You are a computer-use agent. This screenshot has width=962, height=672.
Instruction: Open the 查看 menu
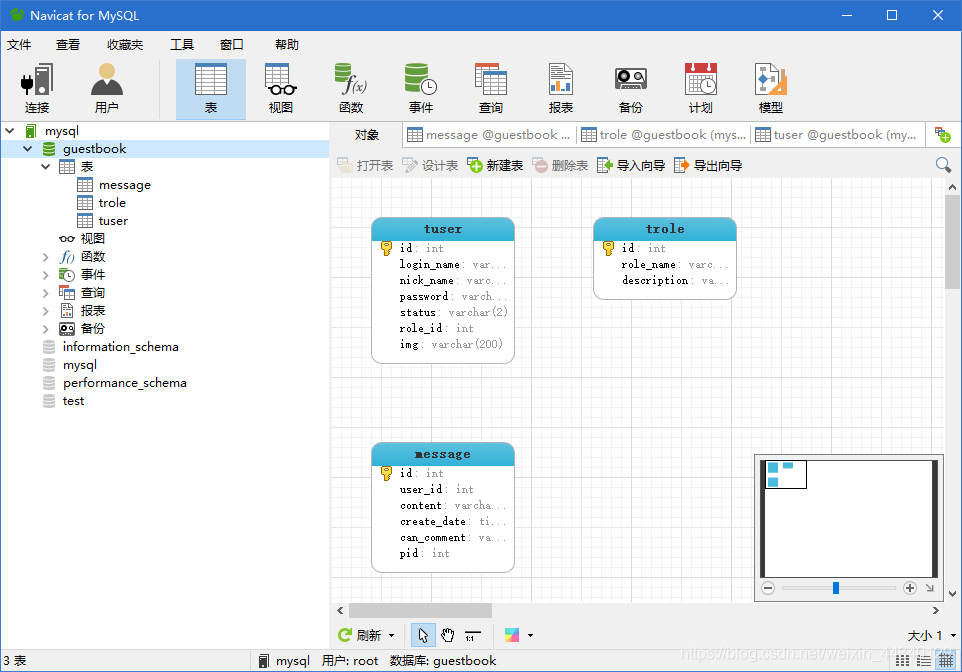67,44
